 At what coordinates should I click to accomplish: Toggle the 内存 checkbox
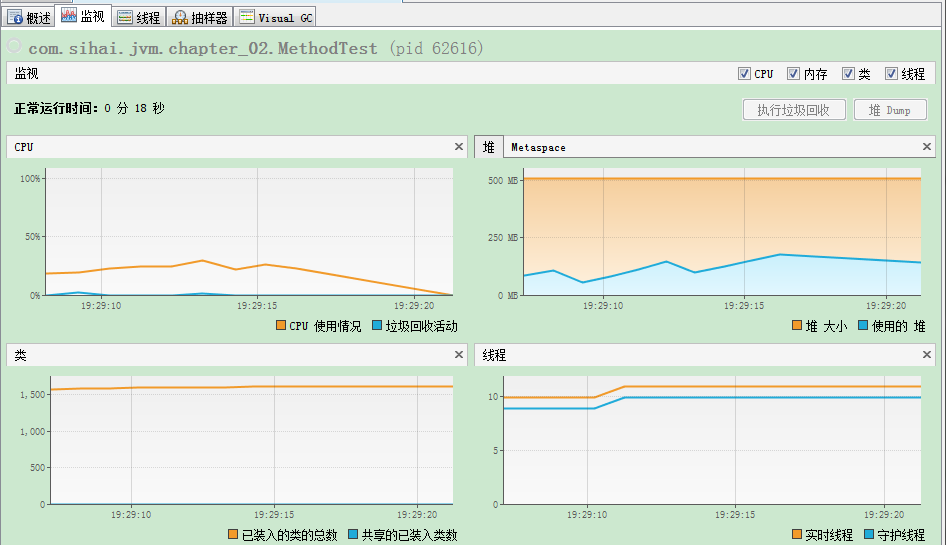(793, 74)
